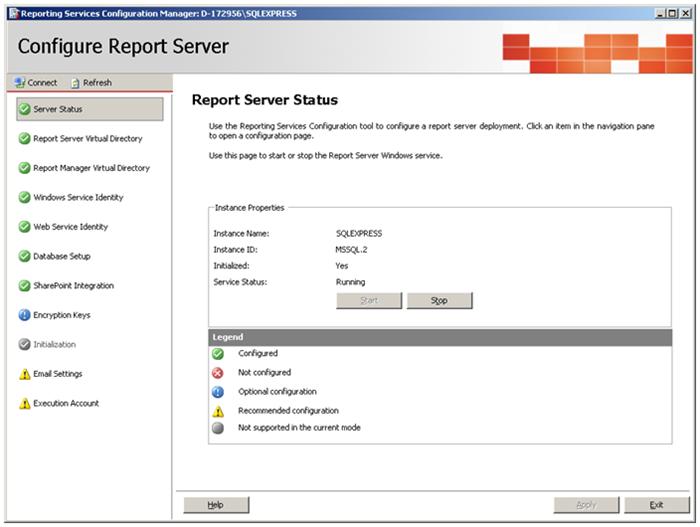Screen dimensions: 700x527
Task: Click Database Setup green check icon
Action: (x=25, y=256)
